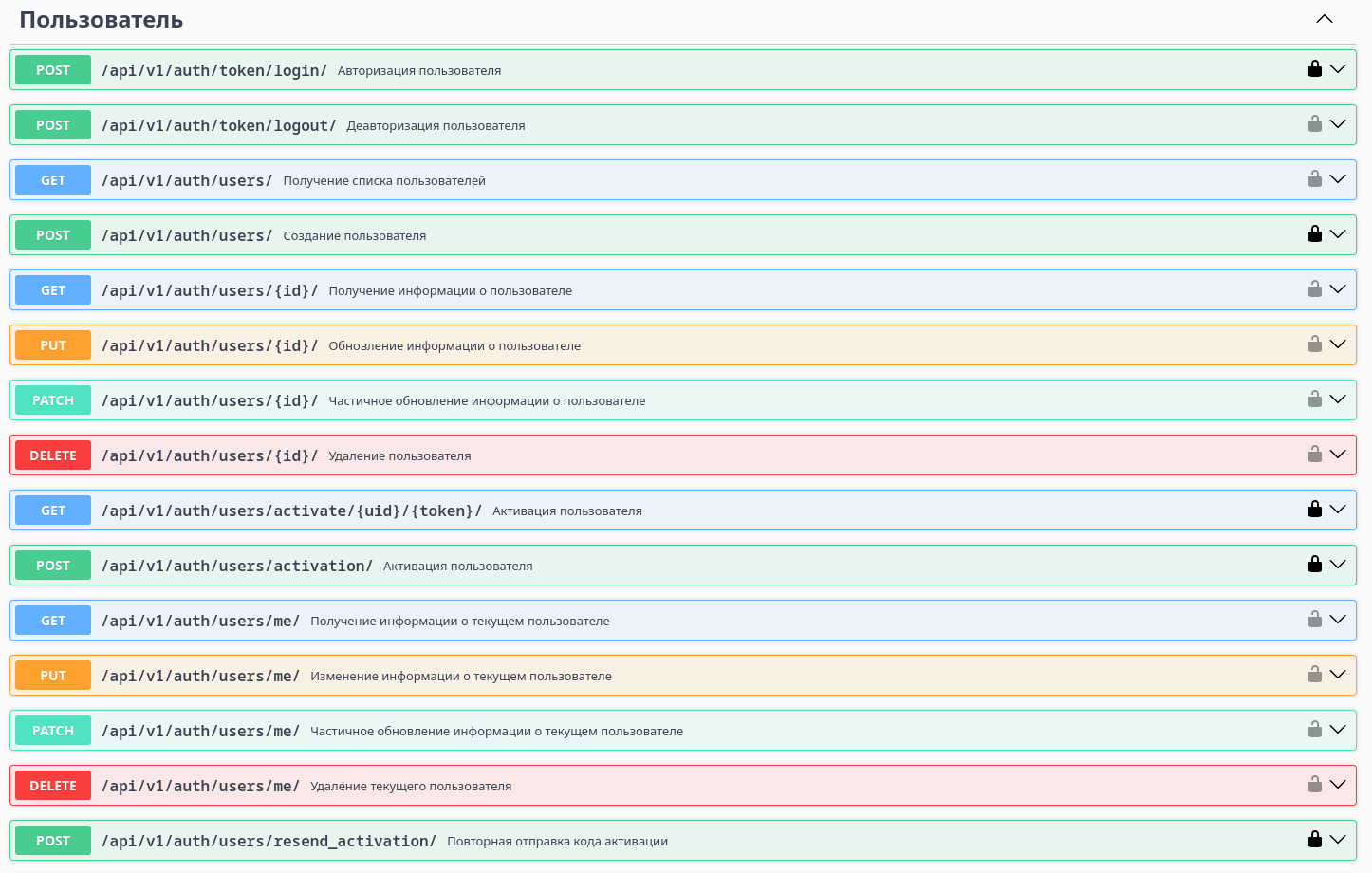1372x873 pixels.
Task: Click the GET badge for /auth/users/ list
Action: (x=53, y=180)
